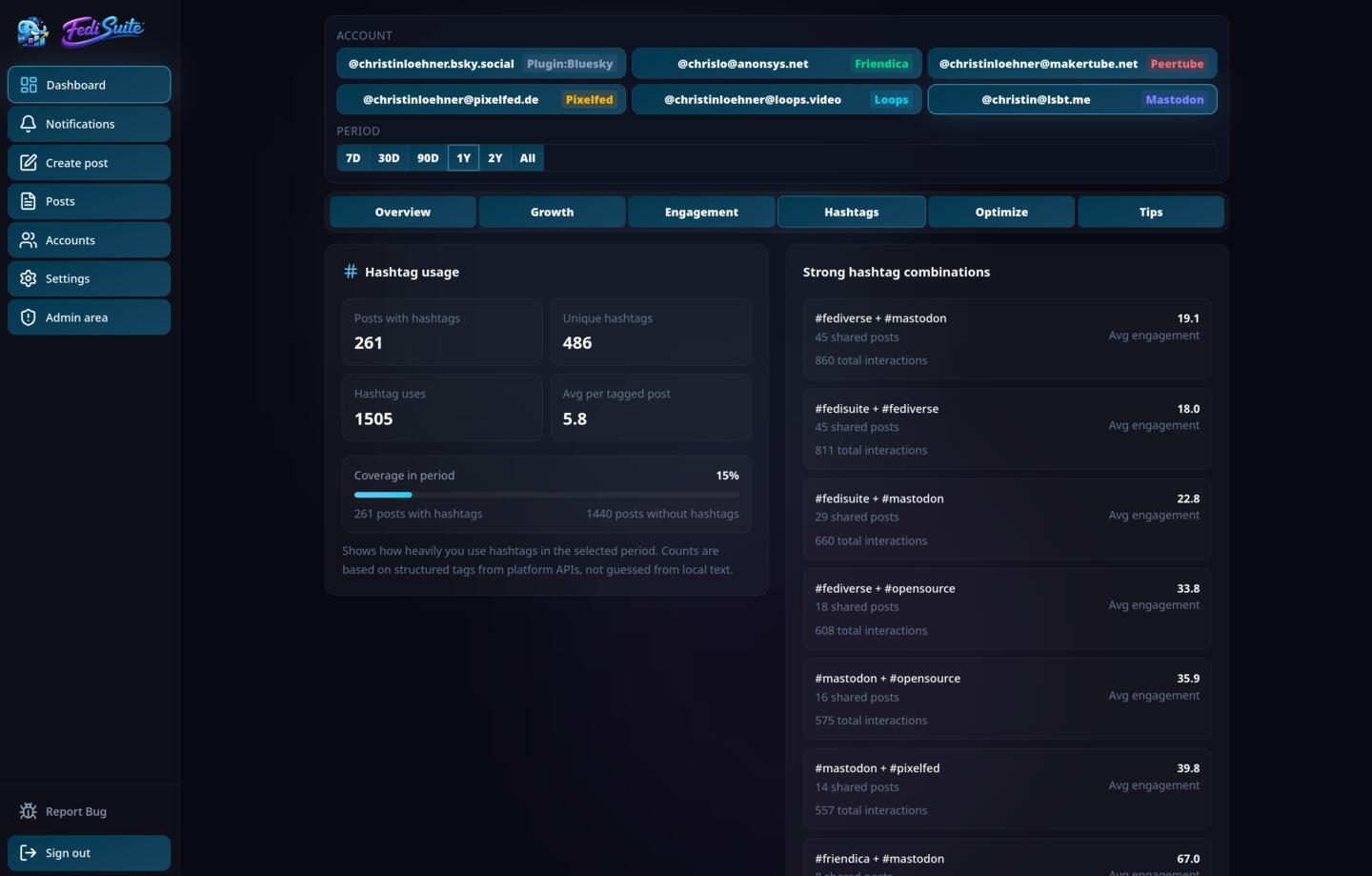The width and height of the screenshot is (1372, 876).
Task: Click the Accounts people icon
Action: 29,240
